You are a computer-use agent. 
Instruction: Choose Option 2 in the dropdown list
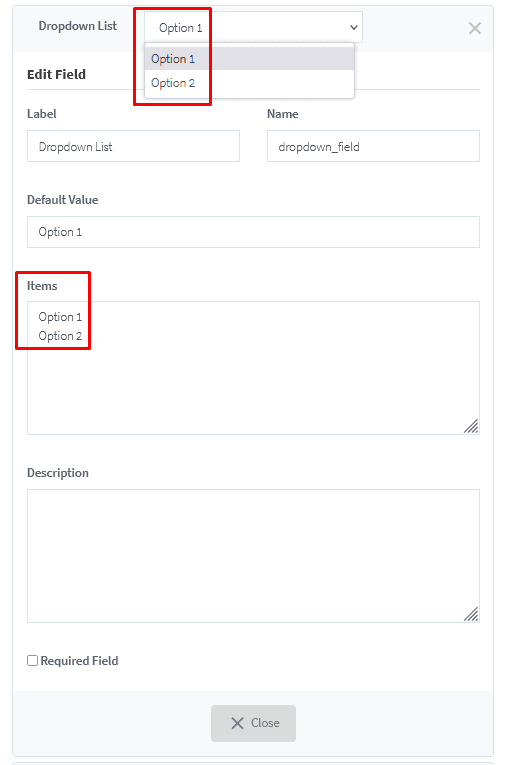click(249, 83)
